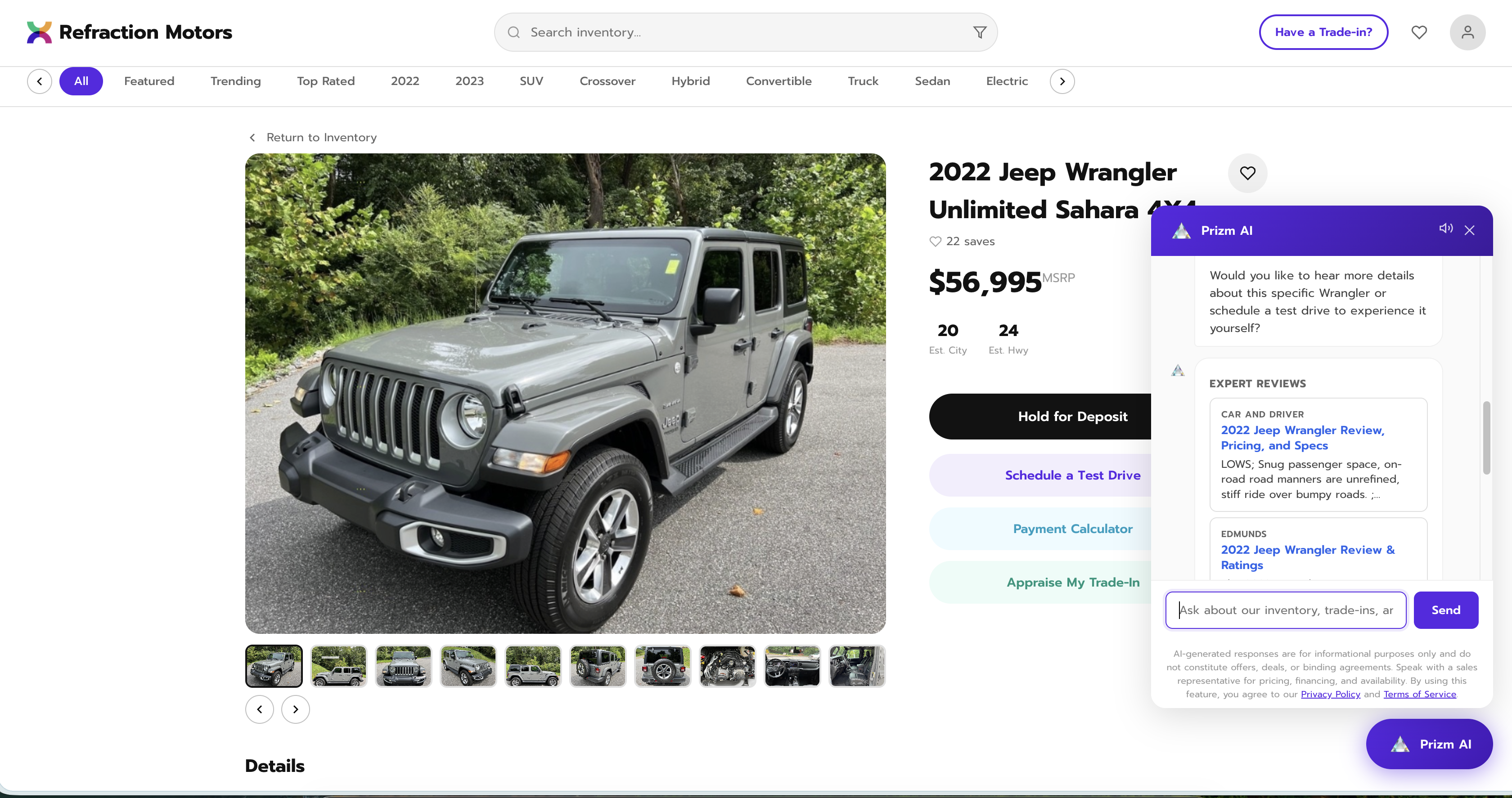Open Car and Driver Wrangler review link

1302,438
